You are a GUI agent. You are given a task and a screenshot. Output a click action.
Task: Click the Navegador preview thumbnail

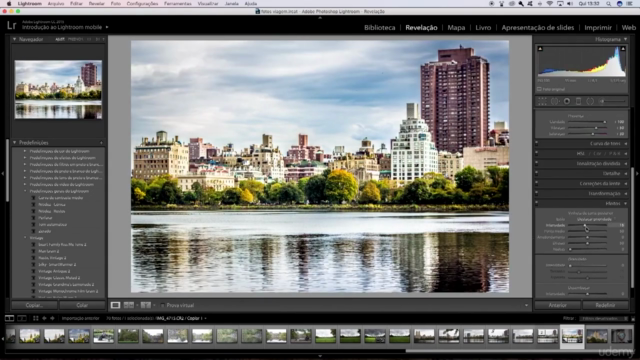click(x=58, y=89)
